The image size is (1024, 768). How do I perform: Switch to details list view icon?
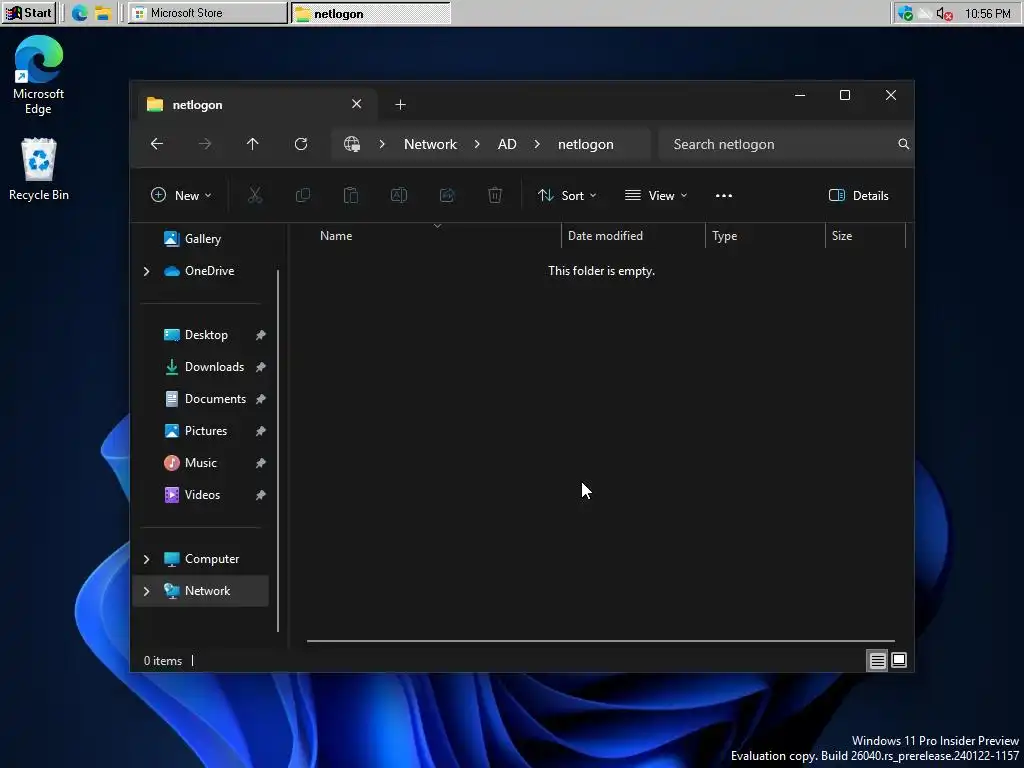877,661
